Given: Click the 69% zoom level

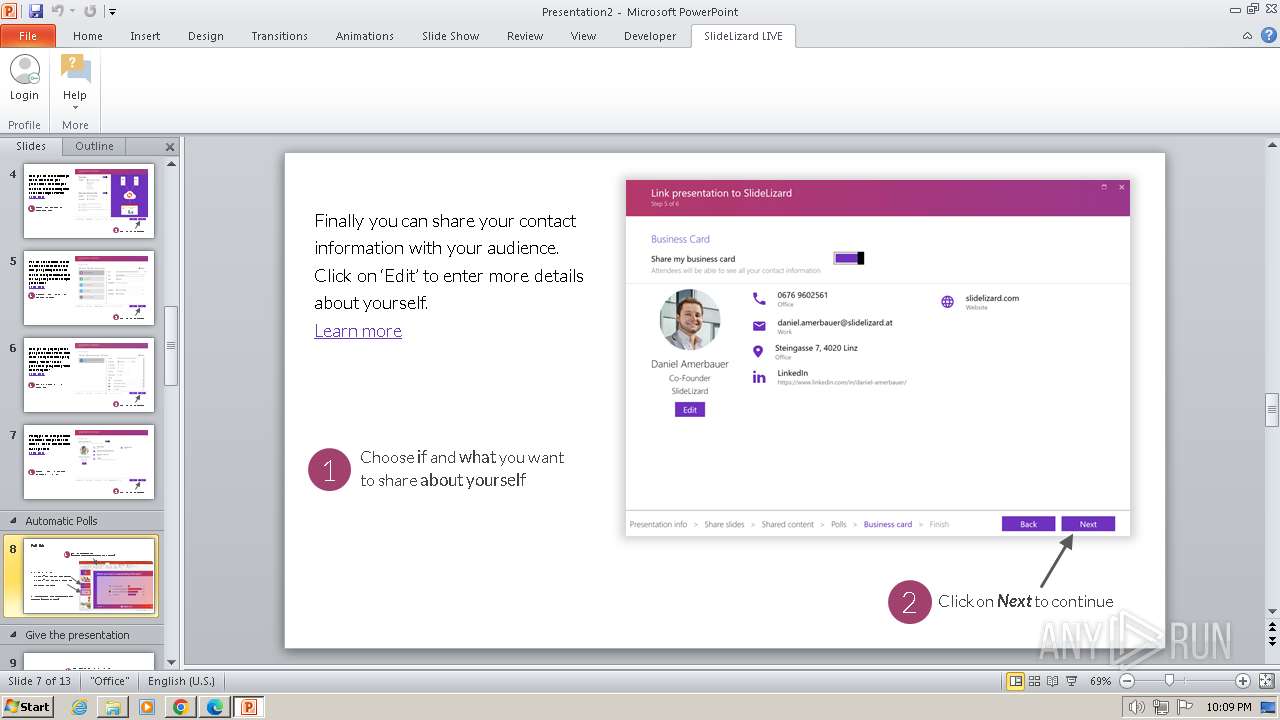Looking at the screenshot, I should click(1100, 681).
